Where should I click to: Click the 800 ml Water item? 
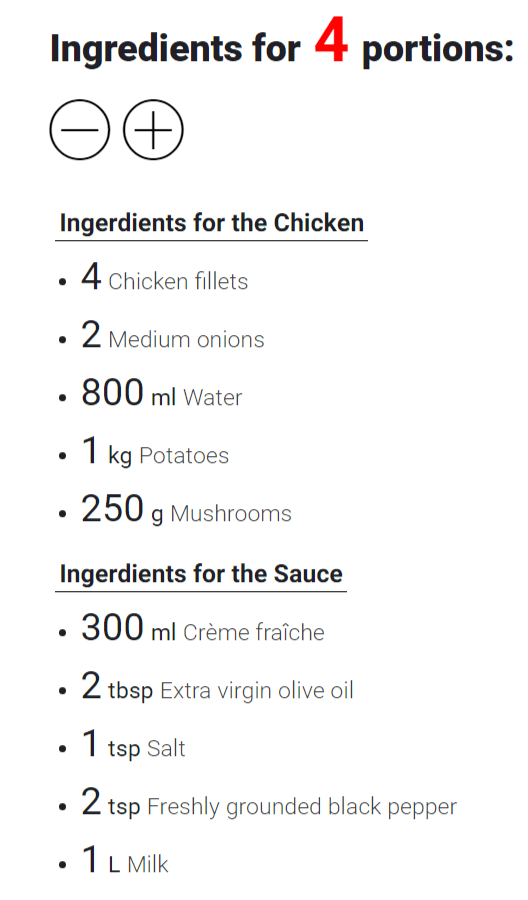click(162, 393)
